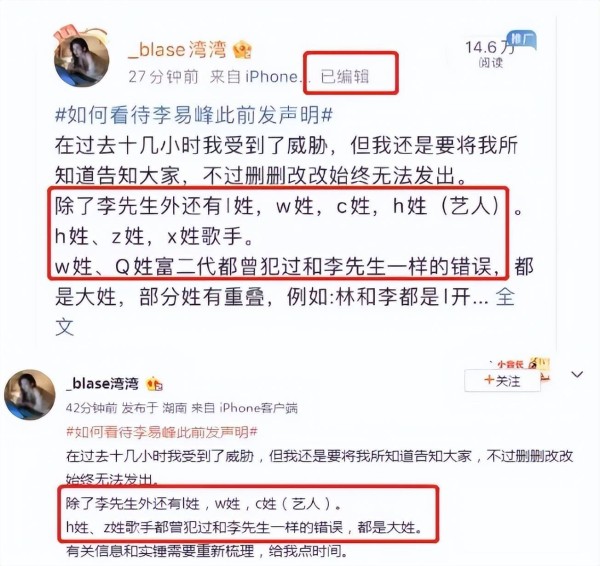This screenshot has height=566, width=600.
Task: Click the badge beside the top username
Action: pyautogui.click(x=243, y=49)
